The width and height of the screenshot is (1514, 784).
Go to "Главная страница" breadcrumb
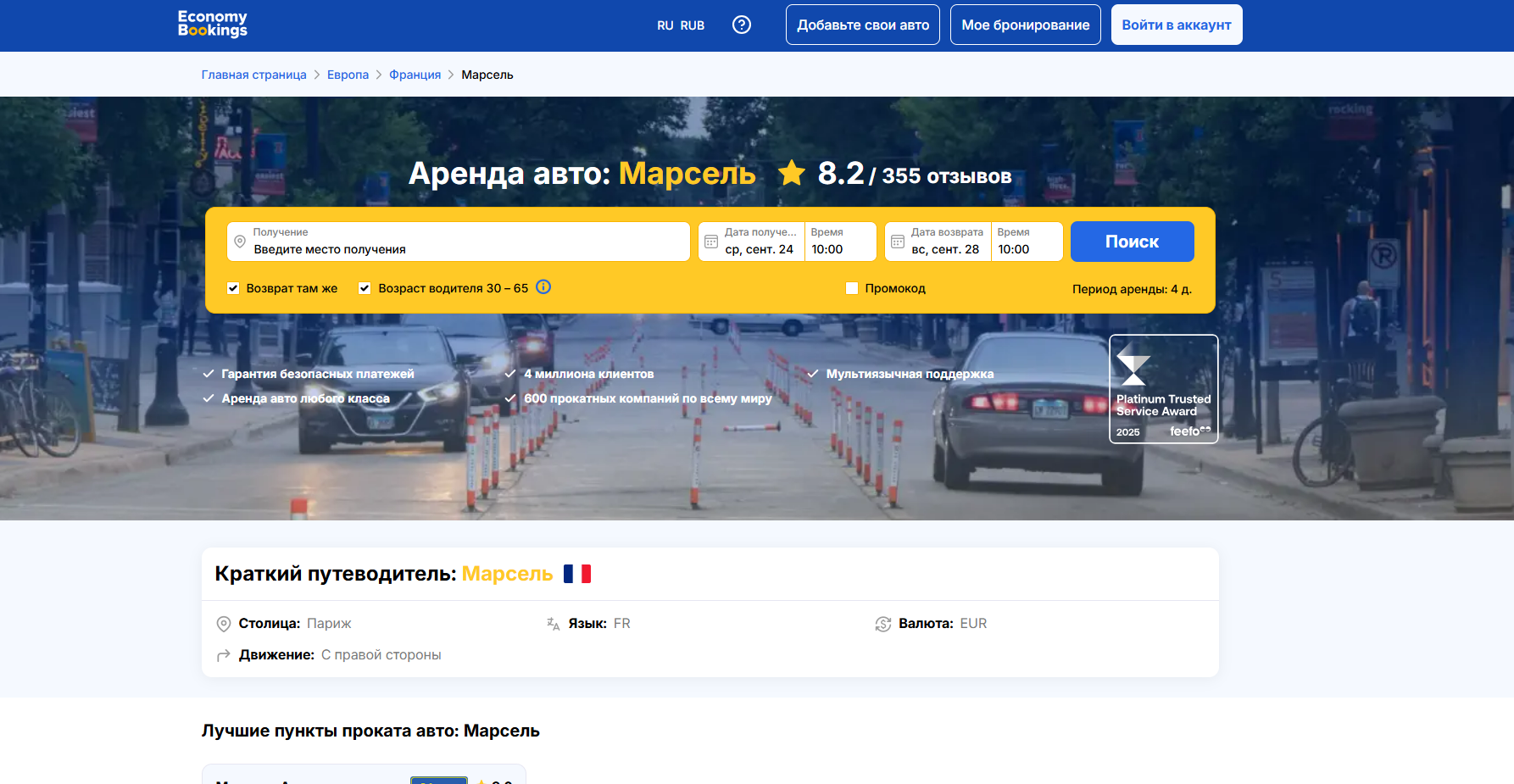click(x=253, y=75)
